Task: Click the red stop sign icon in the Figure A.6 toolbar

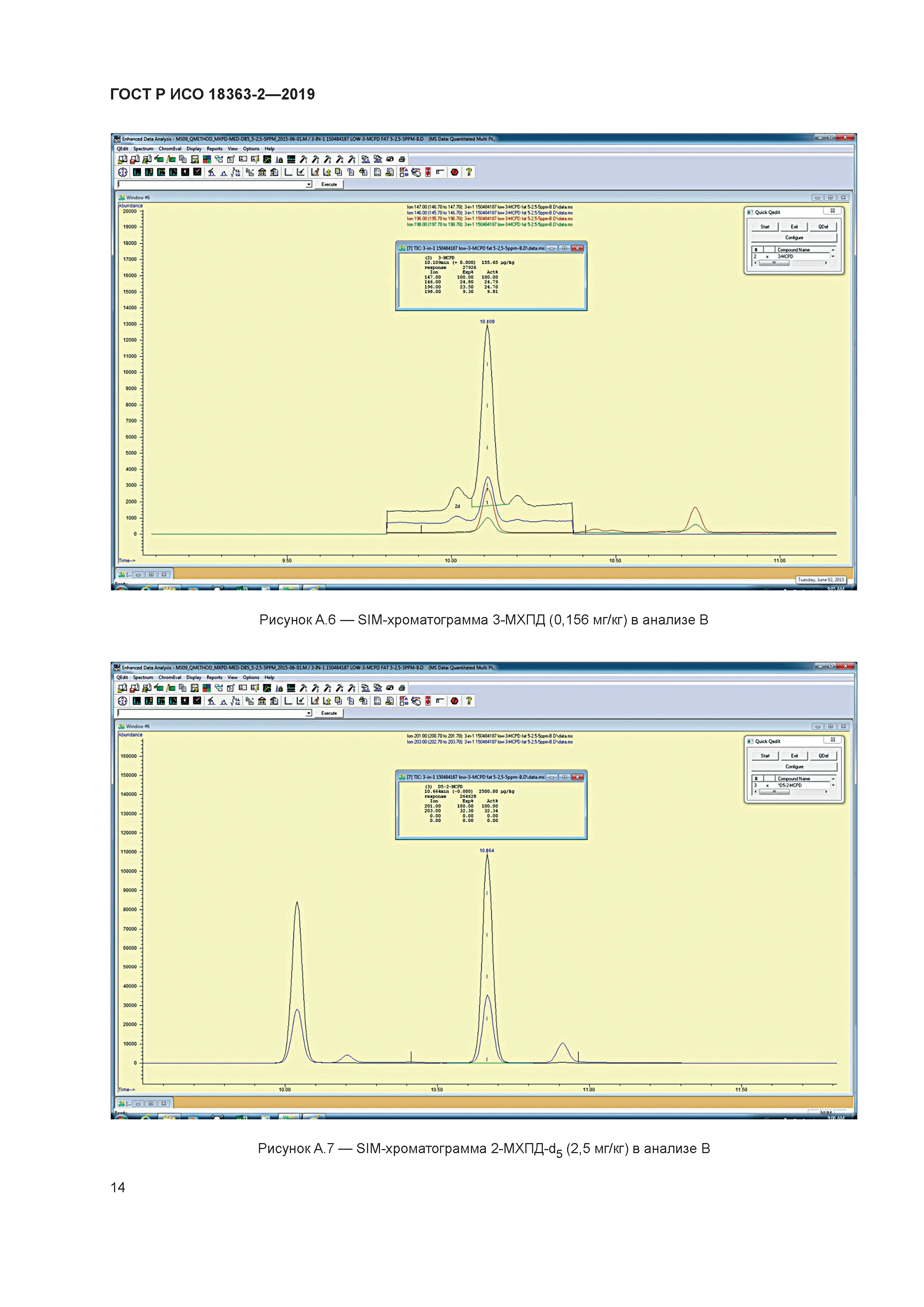Action: (x=454, y=172)
